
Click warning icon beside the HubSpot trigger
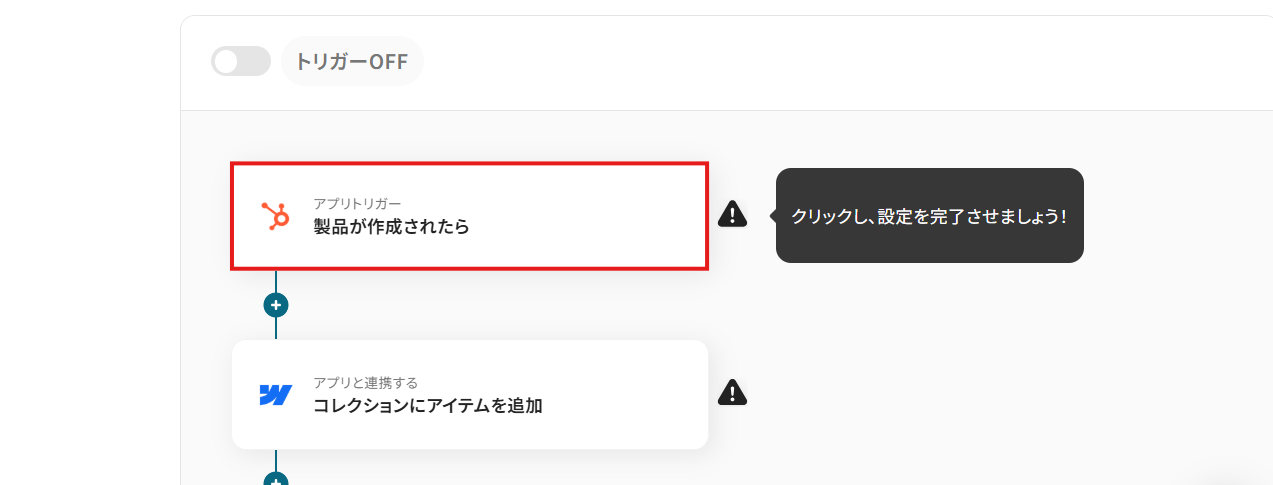coord(732,214)
